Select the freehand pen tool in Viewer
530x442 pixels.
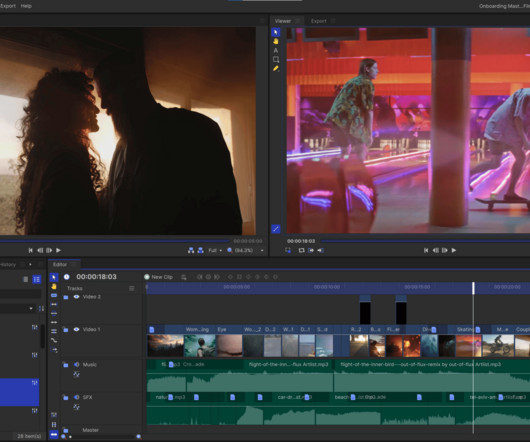point(275,69)
